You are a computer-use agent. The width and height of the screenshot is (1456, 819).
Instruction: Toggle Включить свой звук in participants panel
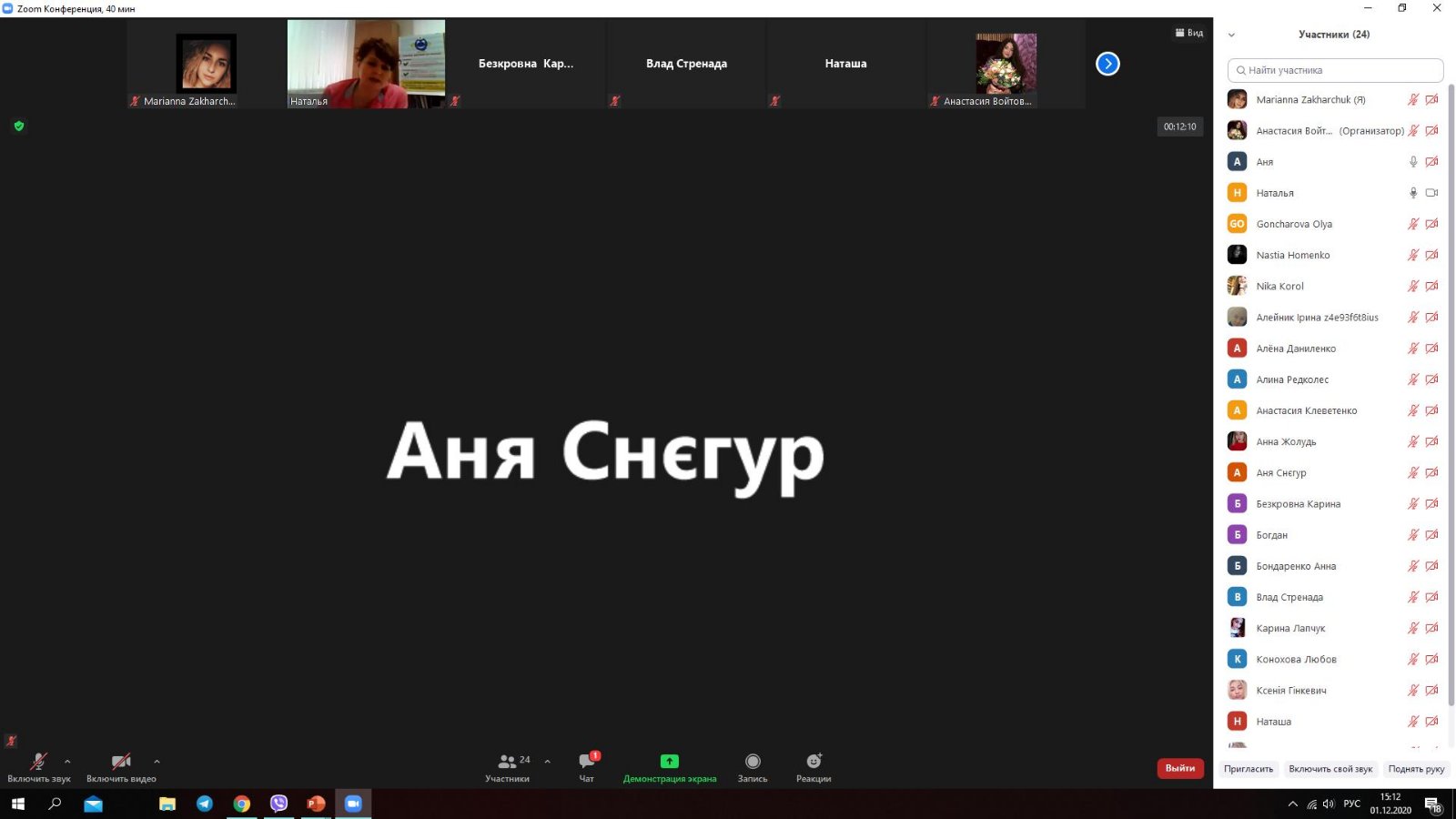pyautogui.click(x=1330, y=769)
